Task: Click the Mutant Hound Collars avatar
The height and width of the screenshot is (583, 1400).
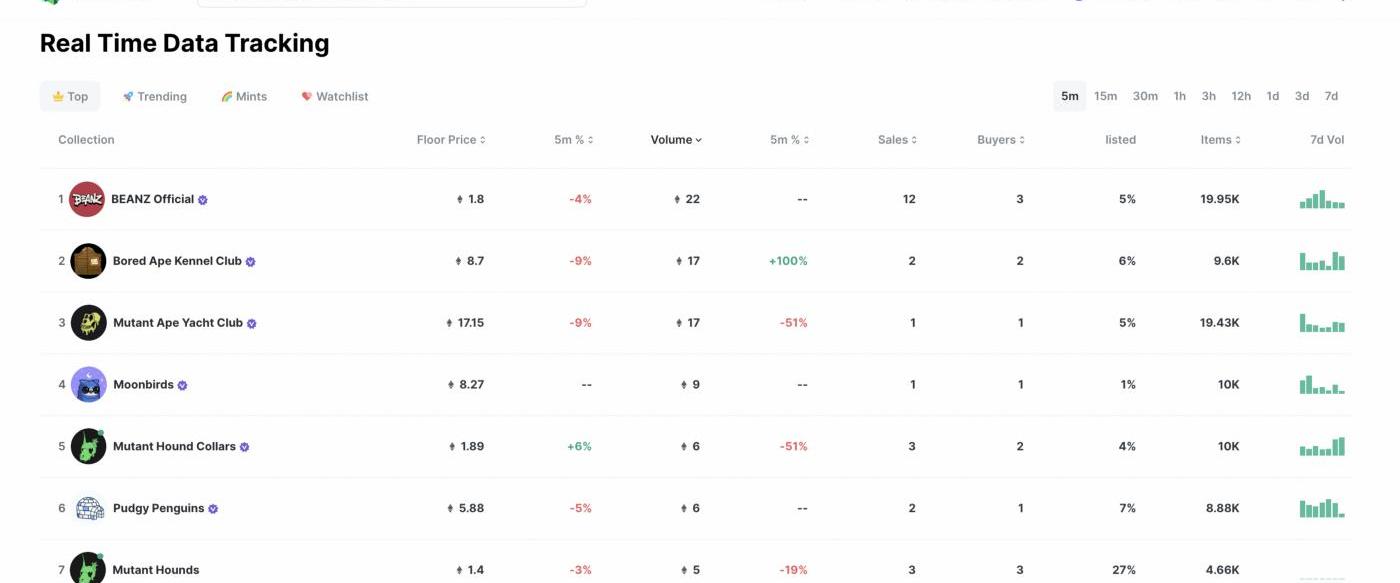Action: (x=88, y=447)
